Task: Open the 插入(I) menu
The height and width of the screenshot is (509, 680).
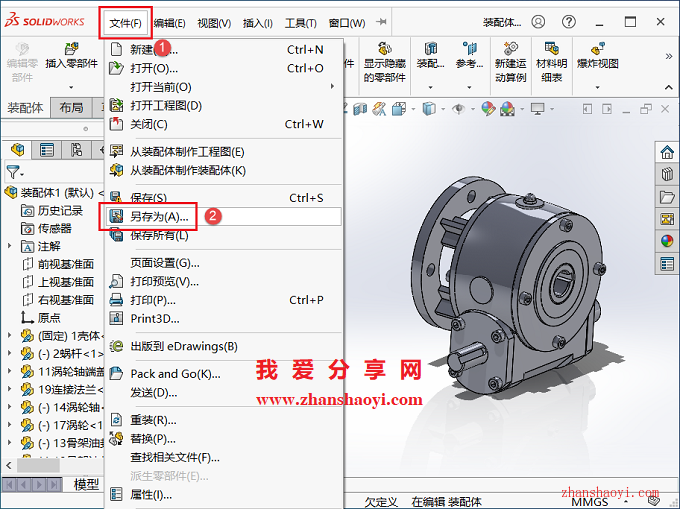Action: [x=258, y=23]
